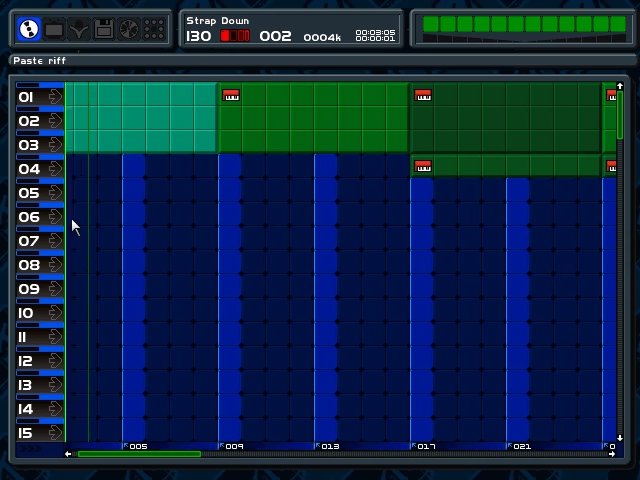Click the red beat indicator

point(235,36)
